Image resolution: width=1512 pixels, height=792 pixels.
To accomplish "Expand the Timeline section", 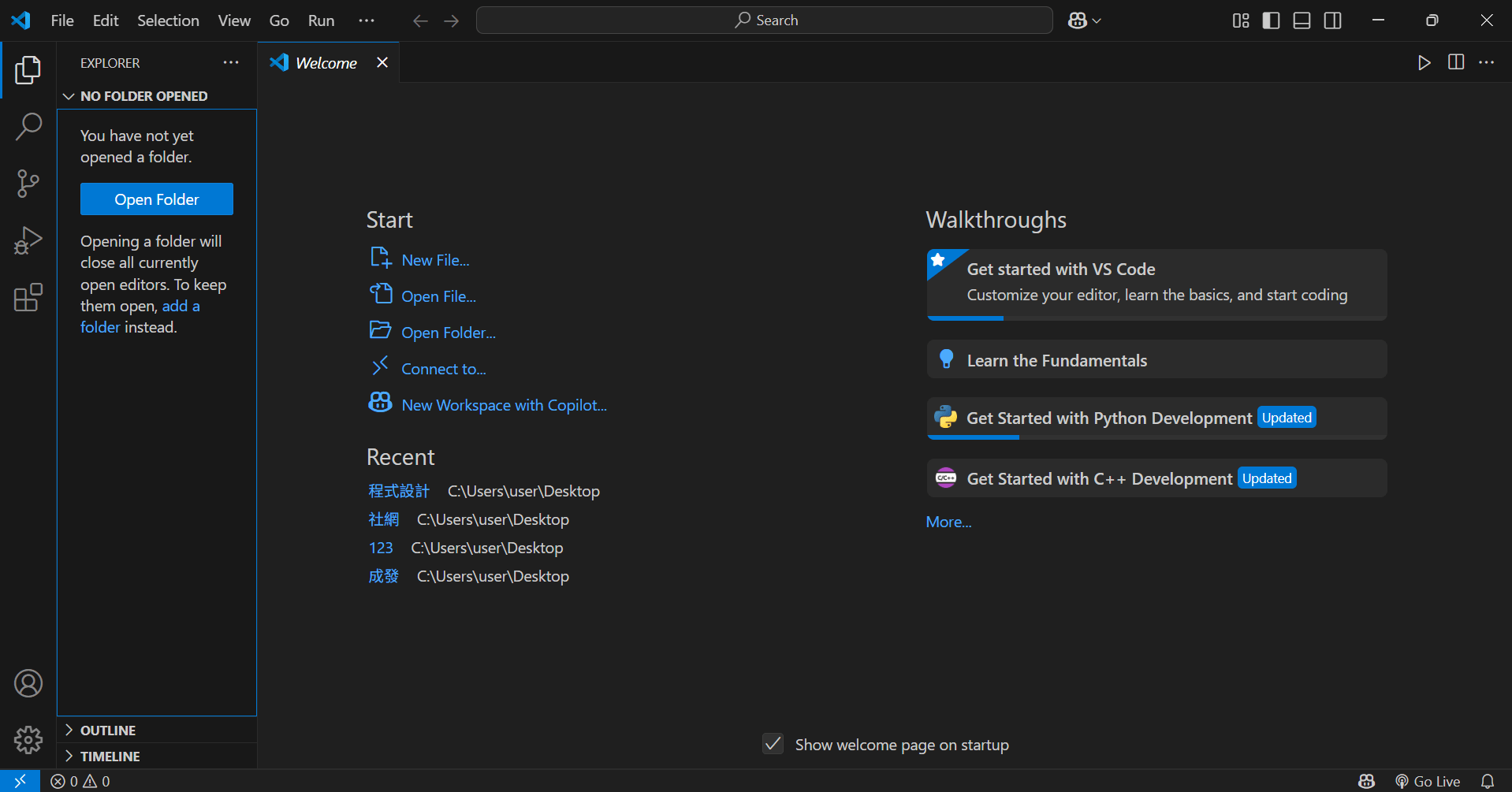I will [x=157, y=757].
